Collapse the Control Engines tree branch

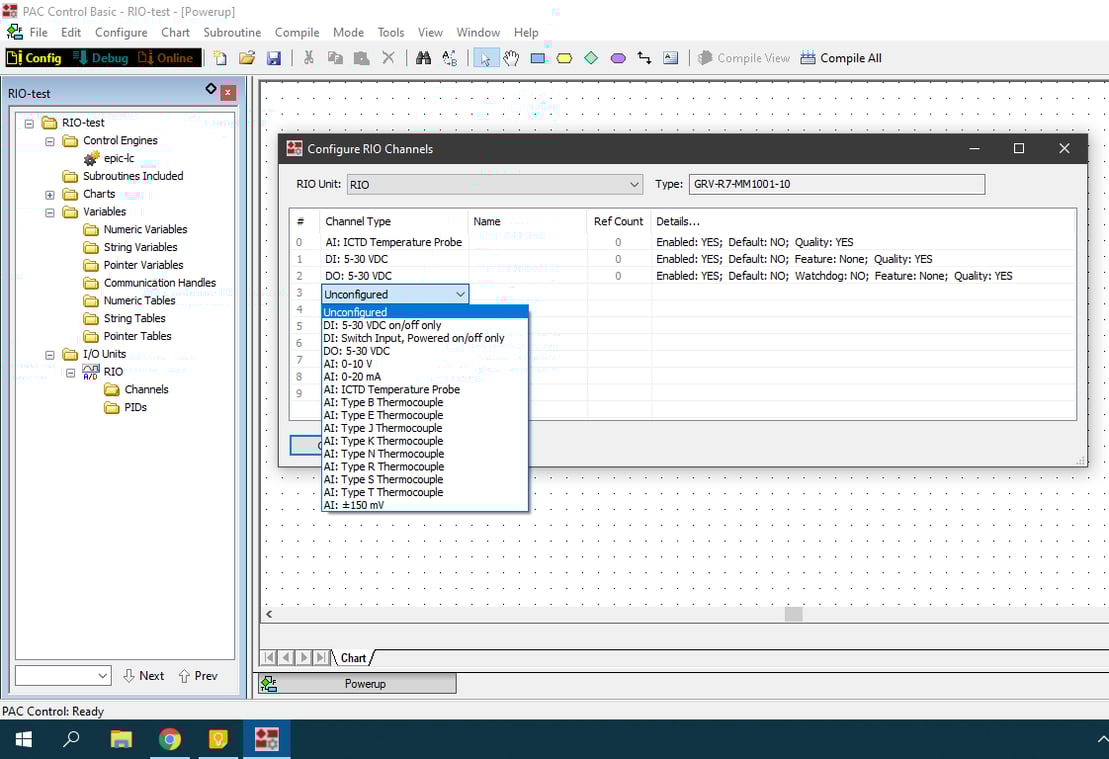(x=50, y=140)
